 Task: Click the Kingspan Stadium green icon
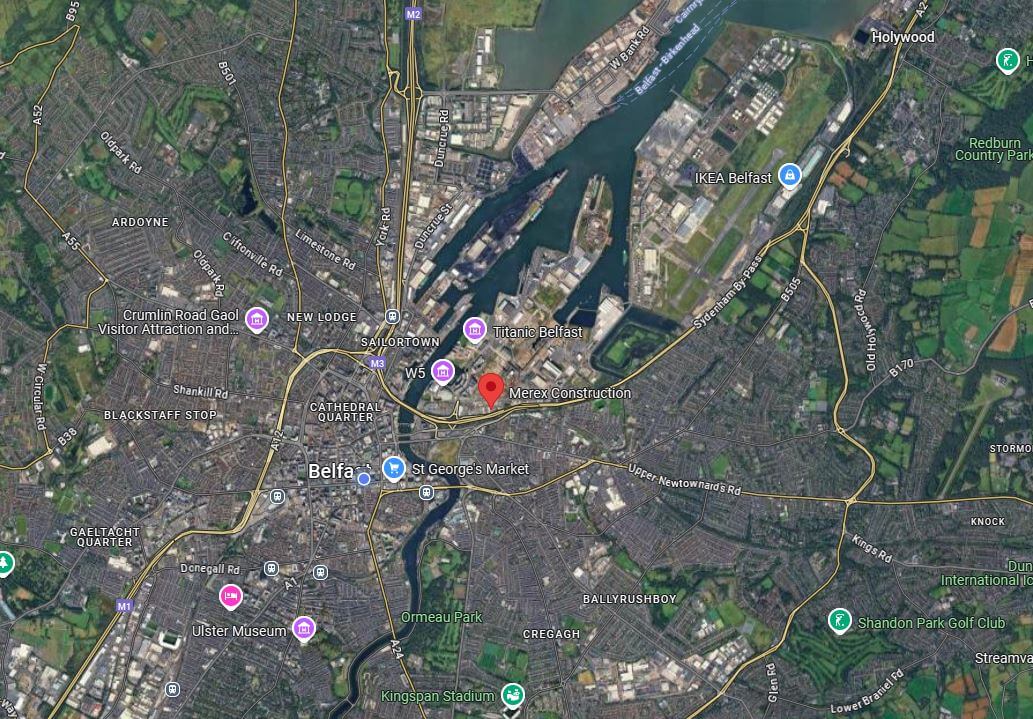[513, 695]
